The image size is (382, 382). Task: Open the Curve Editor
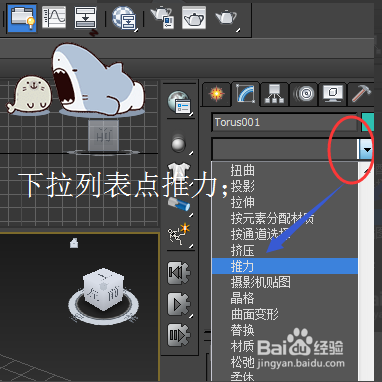[54, 18]
